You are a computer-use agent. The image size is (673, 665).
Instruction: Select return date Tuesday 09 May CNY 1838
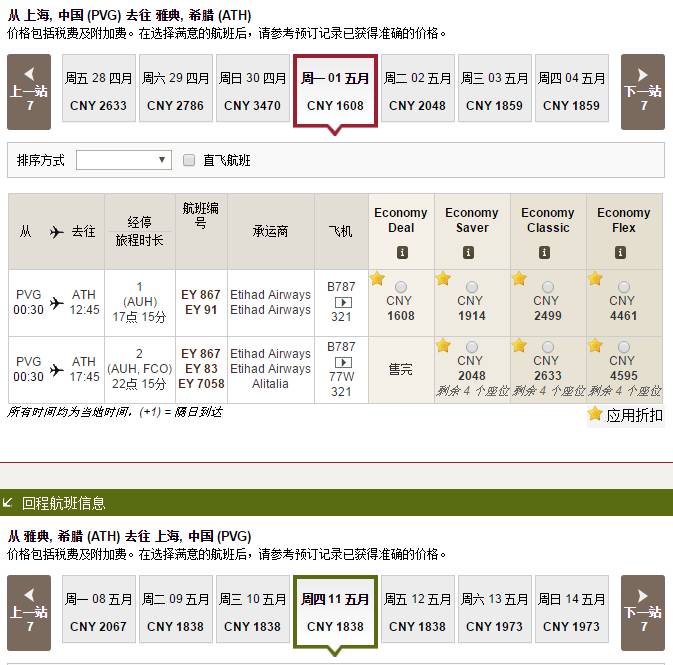tap(176, 609)
